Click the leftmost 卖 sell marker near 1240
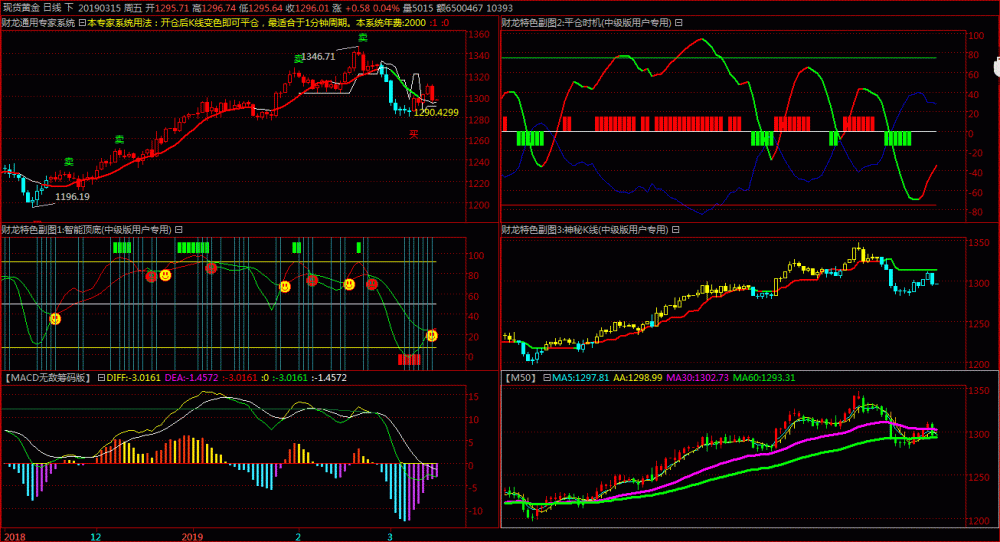This screenshot has height=542, width=1000. (69, 162)
